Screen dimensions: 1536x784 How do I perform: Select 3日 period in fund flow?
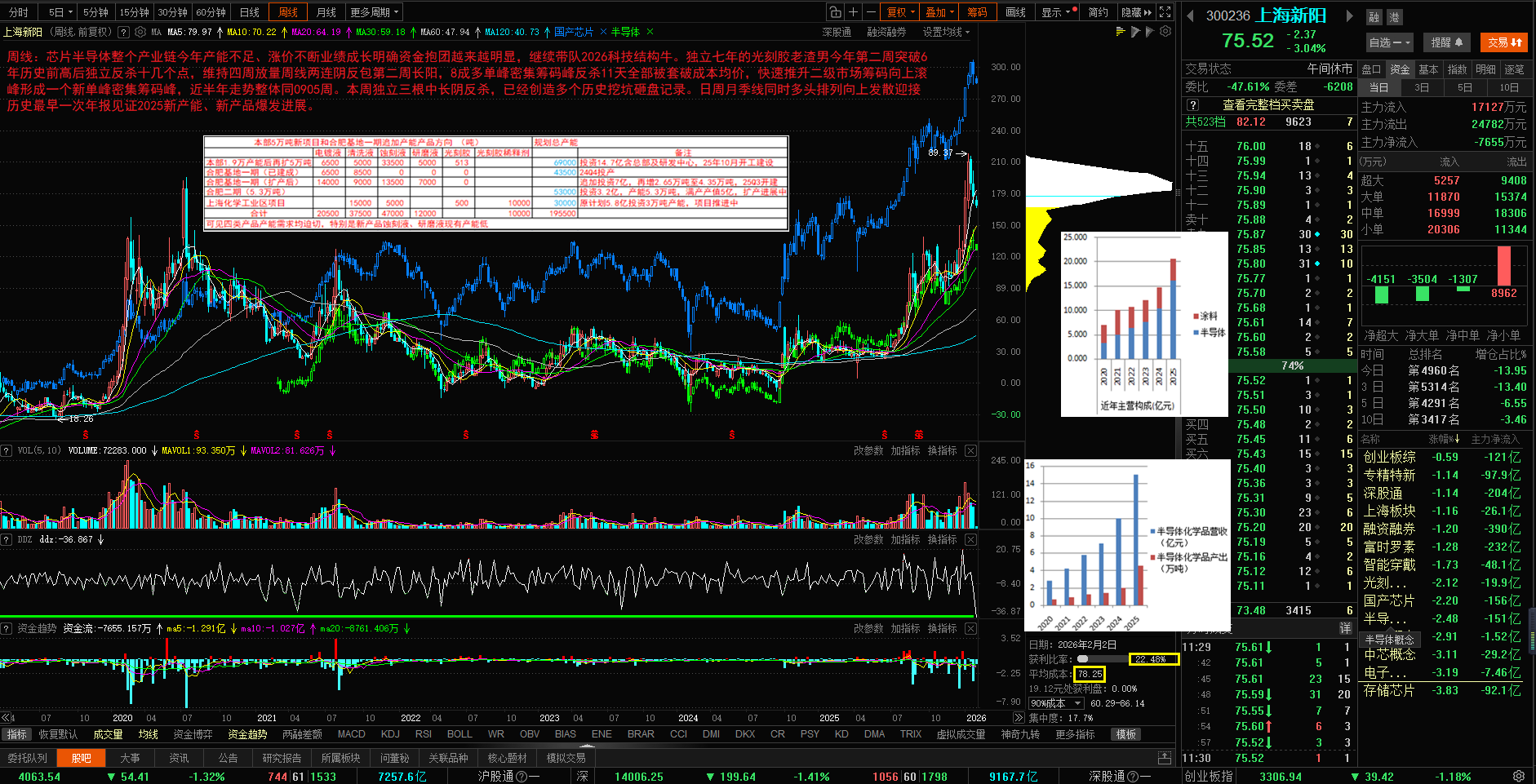1422,87
